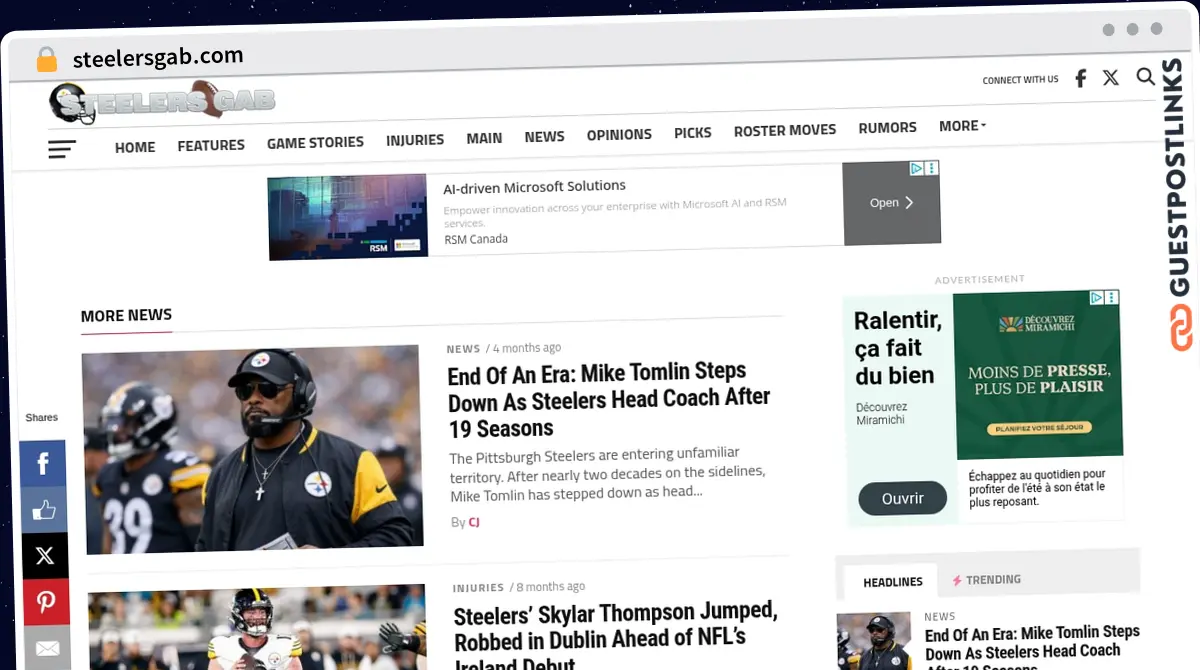This screenshot has width=1200, height=670.
Task: Click NEWS label in sidebar headlines
Action: tap(940, 616)
